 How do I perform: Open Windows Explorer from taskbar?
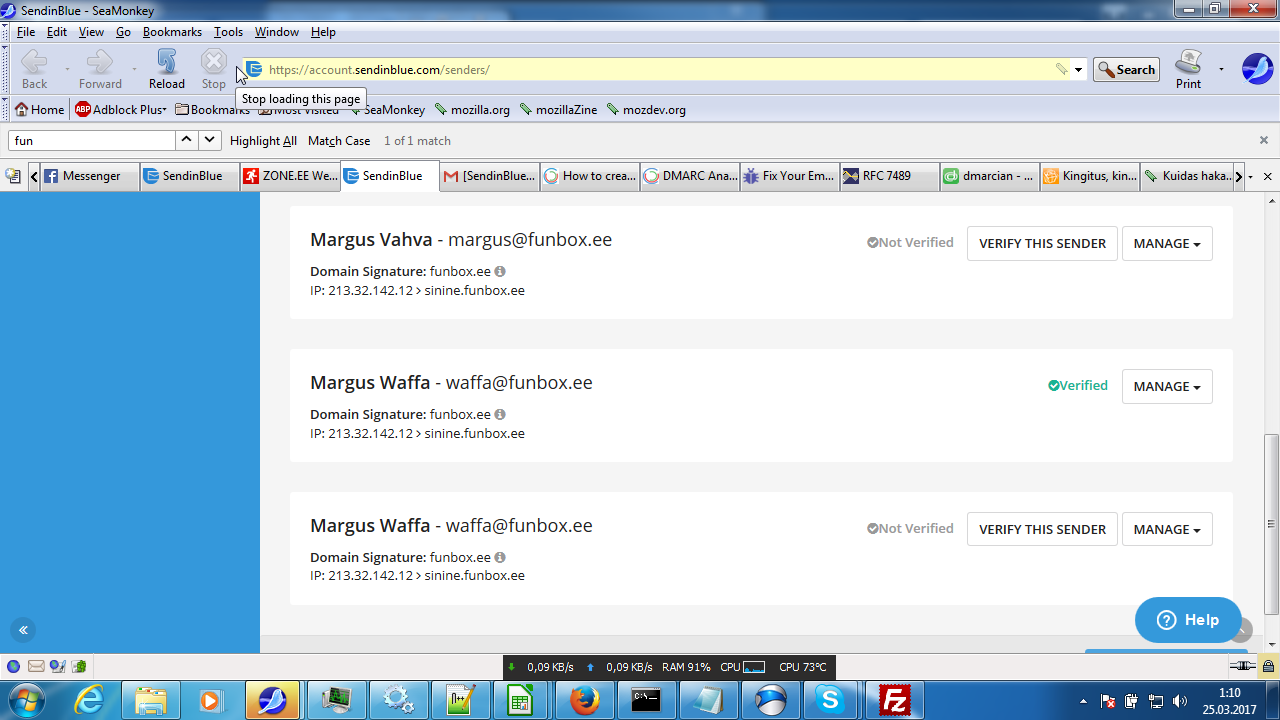coord(151,700)
